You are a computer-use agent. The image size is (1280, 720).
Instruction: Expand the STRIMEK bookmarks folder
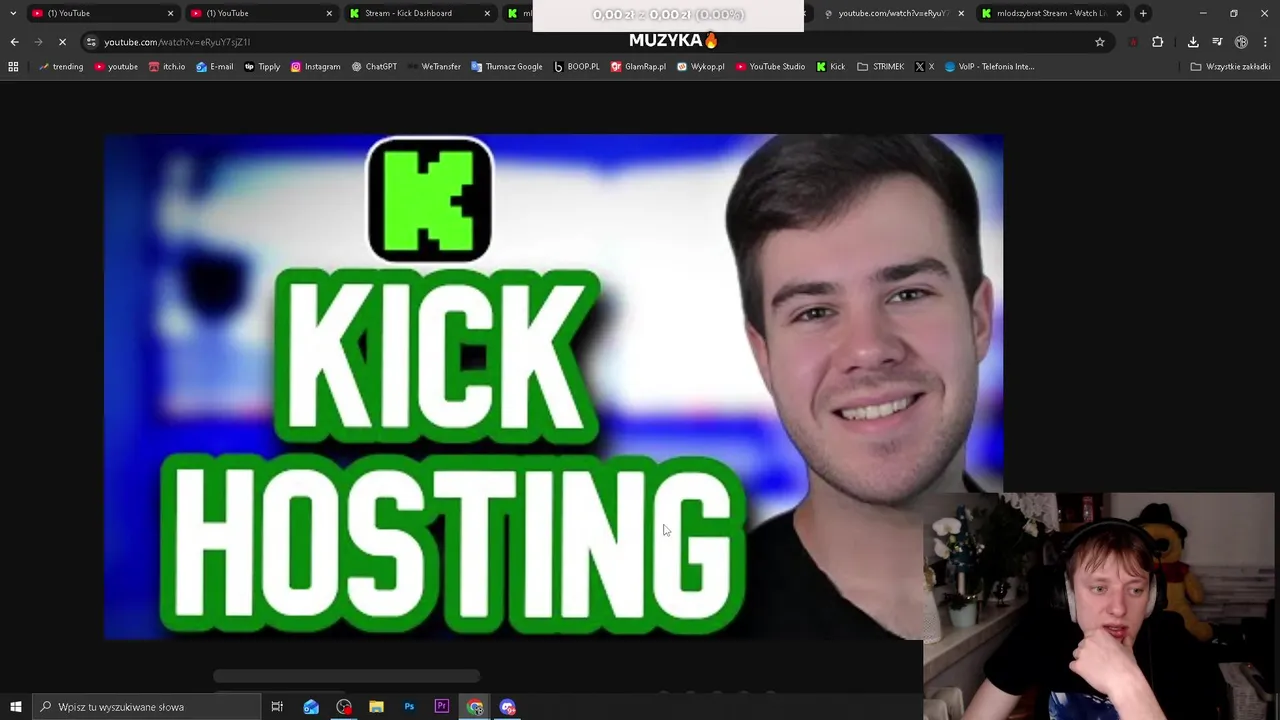coord(880,67)
